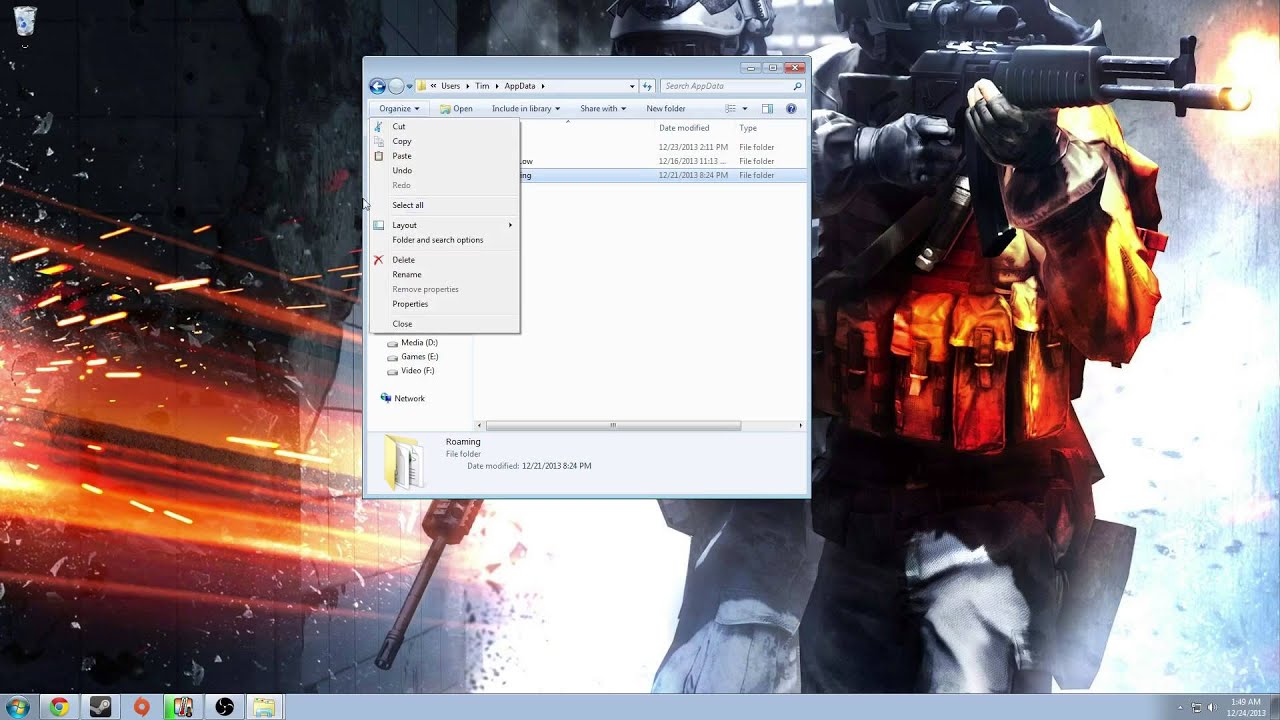Expand the address bar history dropdown

point(632,86)
